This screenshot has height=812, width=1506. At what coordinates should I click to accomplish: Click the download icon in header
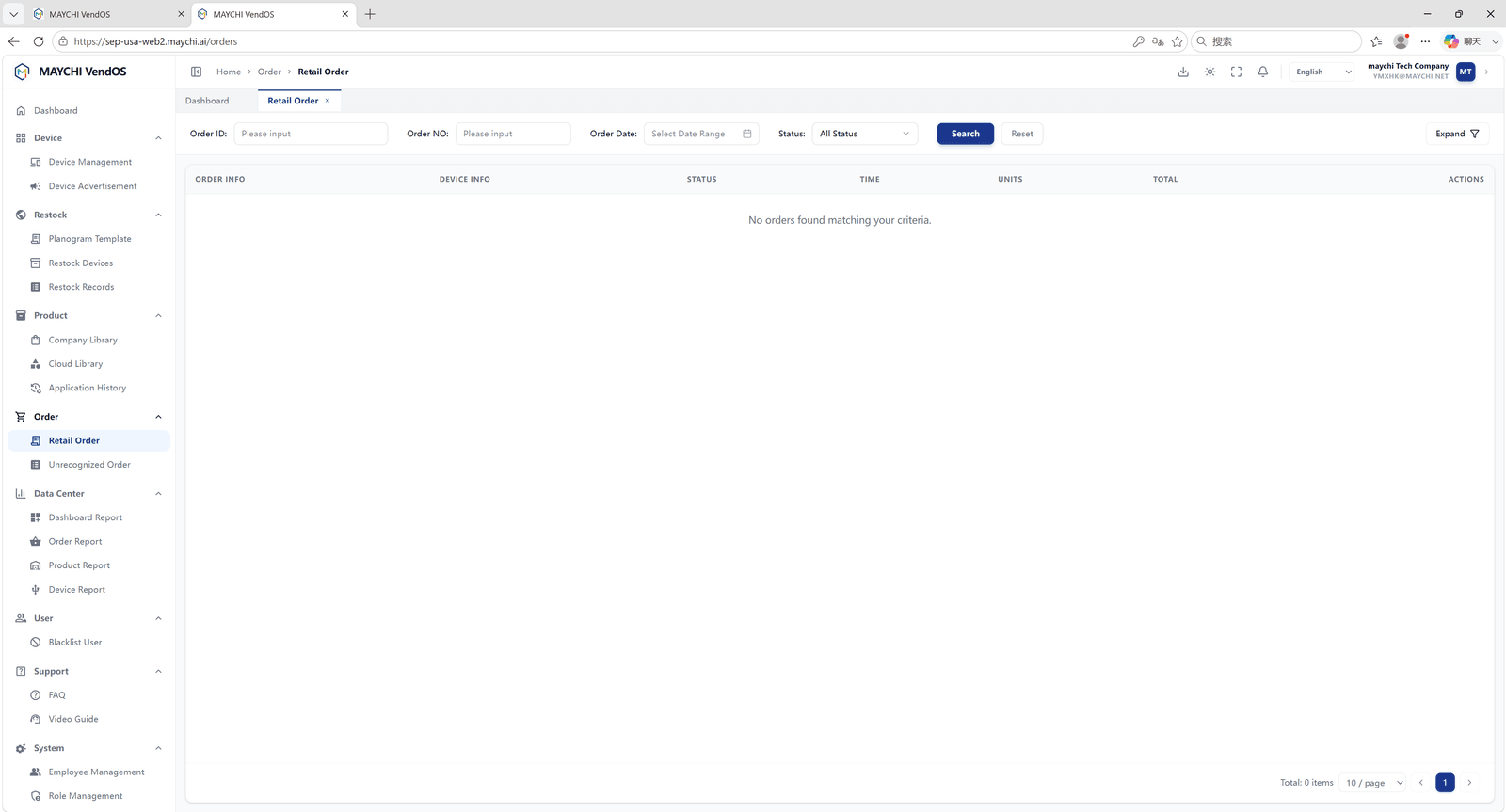pyautogui.click(x=1183, y=72)
